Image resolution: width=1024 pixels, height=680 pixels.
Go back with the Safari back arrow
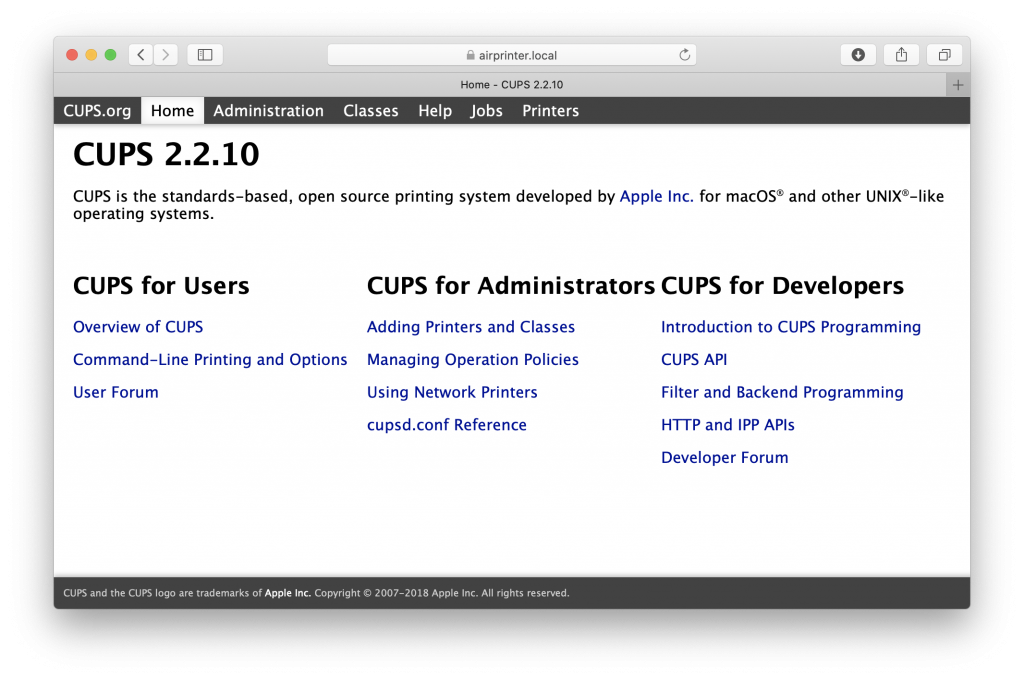click(x=141, y=55)
